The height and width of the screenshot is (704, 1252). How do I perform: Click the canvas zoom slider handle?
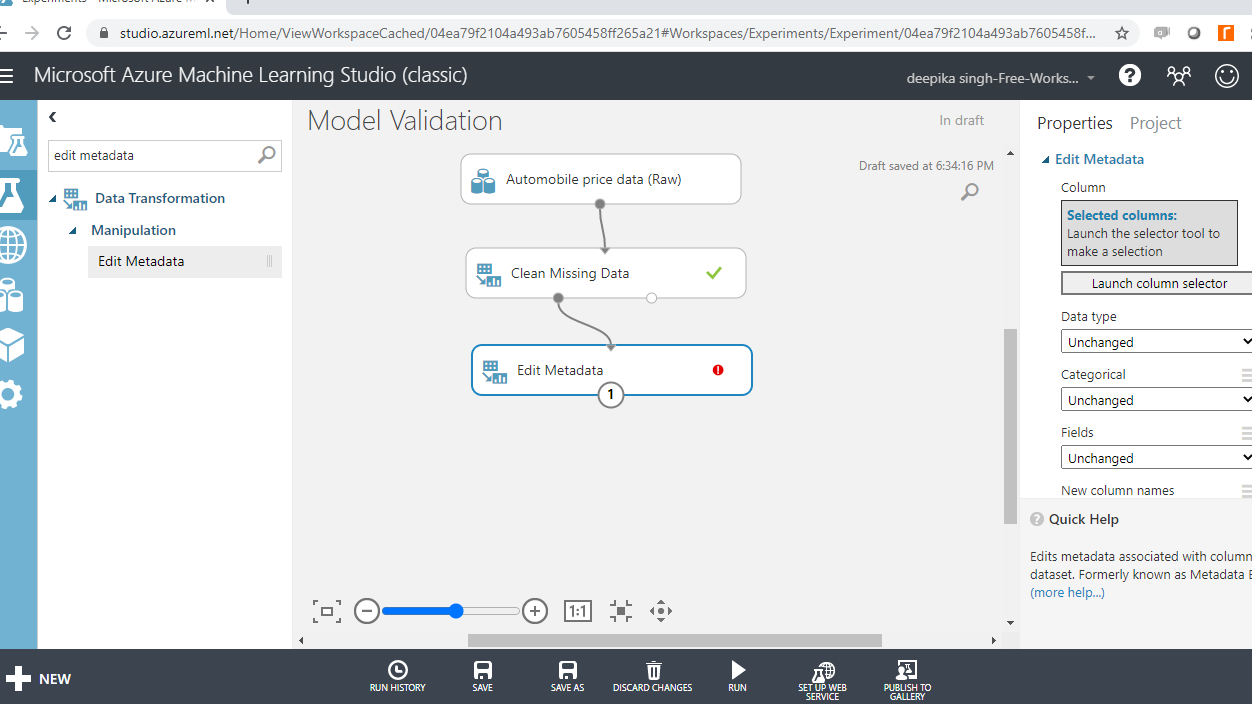pos(456,611)
